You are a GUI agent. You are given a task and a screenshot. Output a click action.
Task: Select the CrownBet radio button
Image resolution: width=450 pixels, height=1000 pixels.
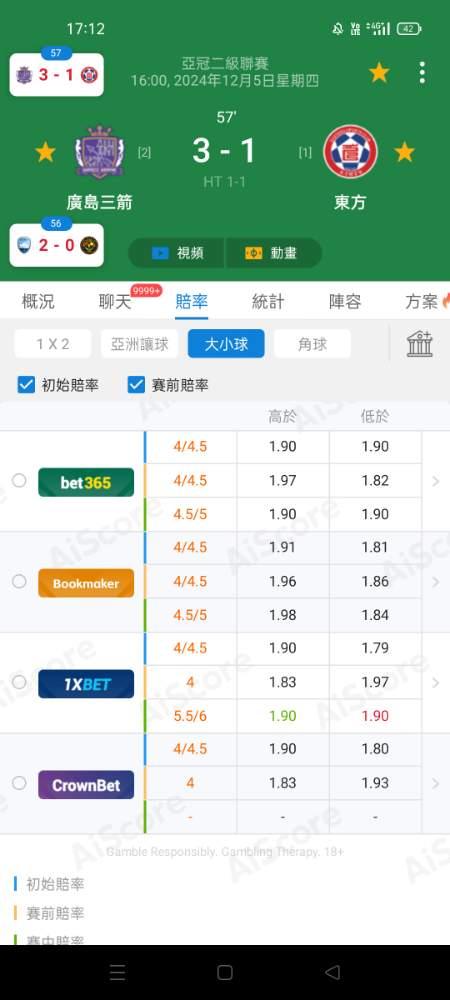point(19,783)
